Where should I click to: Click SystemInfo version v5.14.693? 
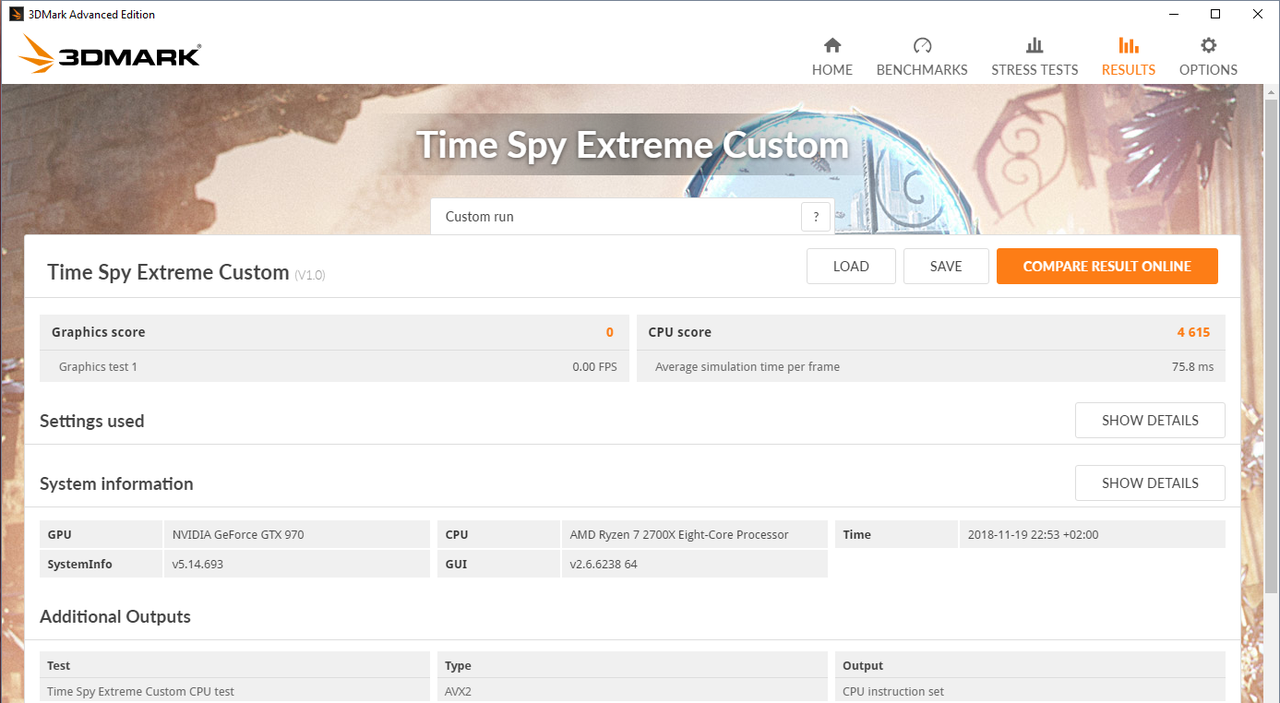click(x=200, y=565)
